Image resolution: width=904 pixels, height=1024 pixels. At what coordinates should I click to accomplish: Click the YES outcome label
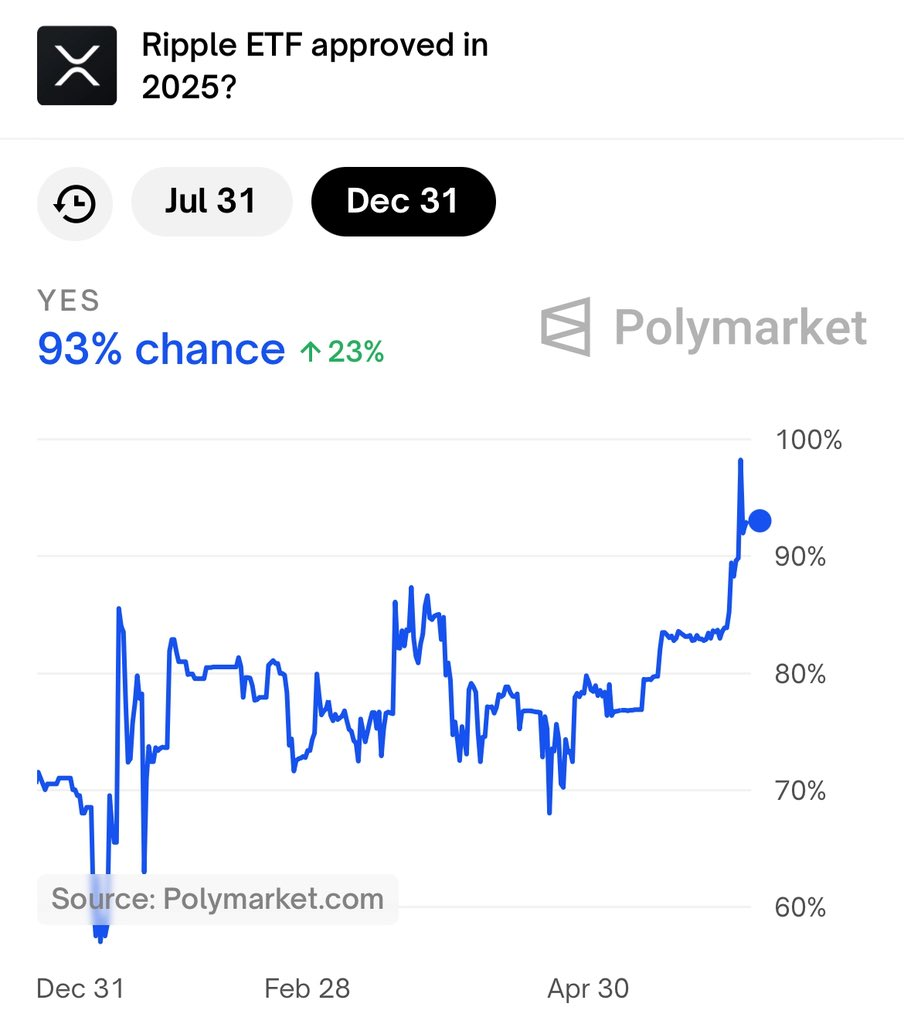click(x=68, y=300)
